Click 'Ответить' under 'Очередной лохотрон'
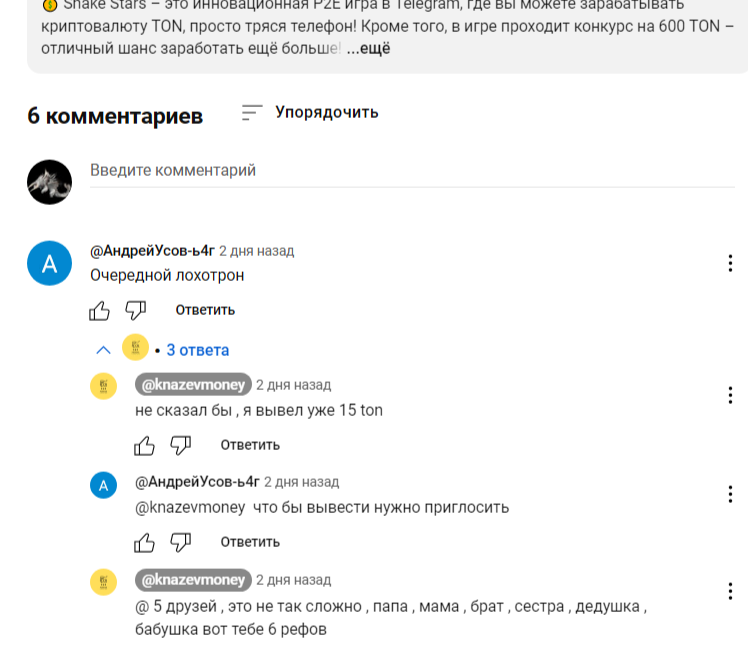Screen dimensions: 748x646 tap(205, 310)
